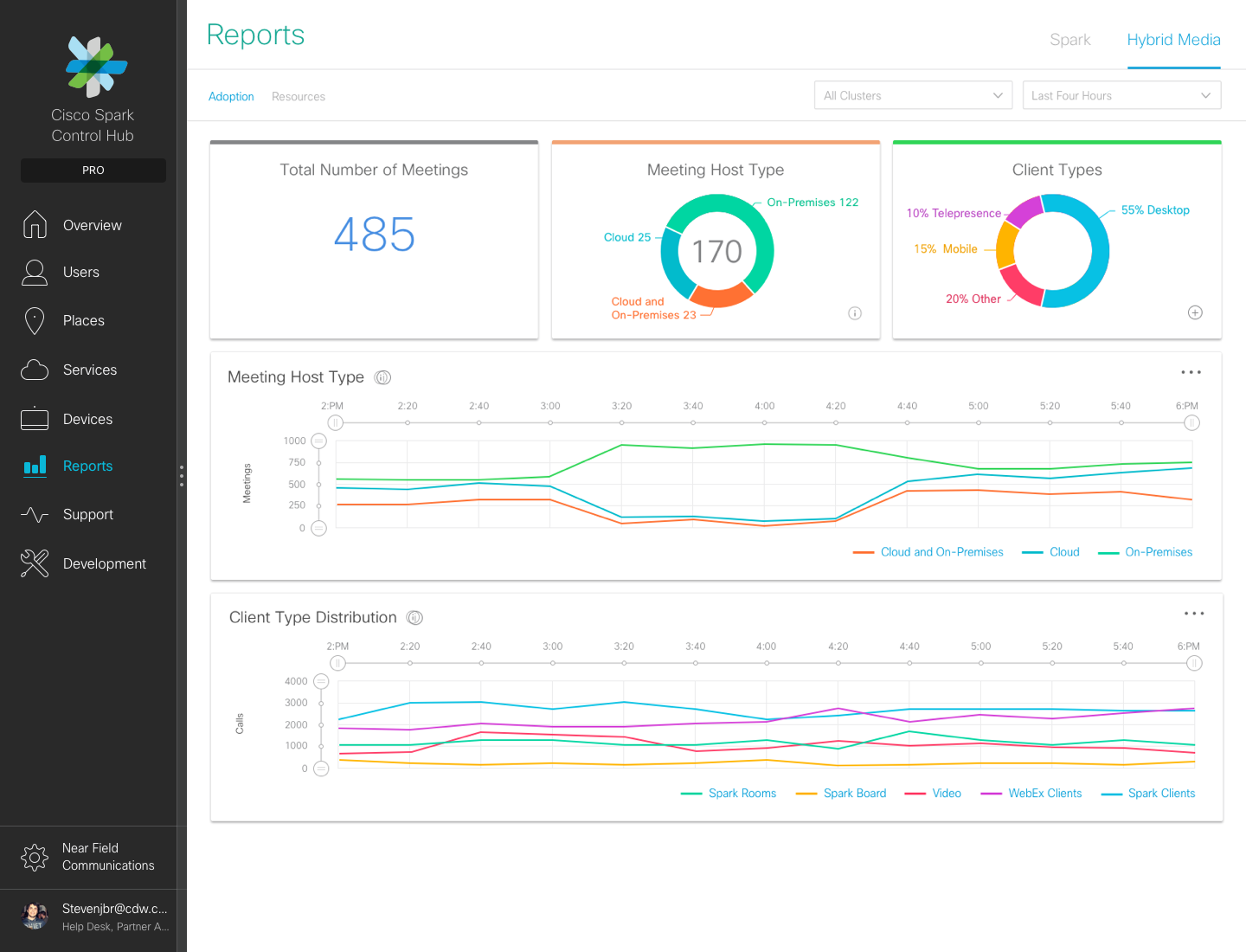Click the Development tools icon
Image resolution: width=1246 pixels, height=952 pixels.
35,563
